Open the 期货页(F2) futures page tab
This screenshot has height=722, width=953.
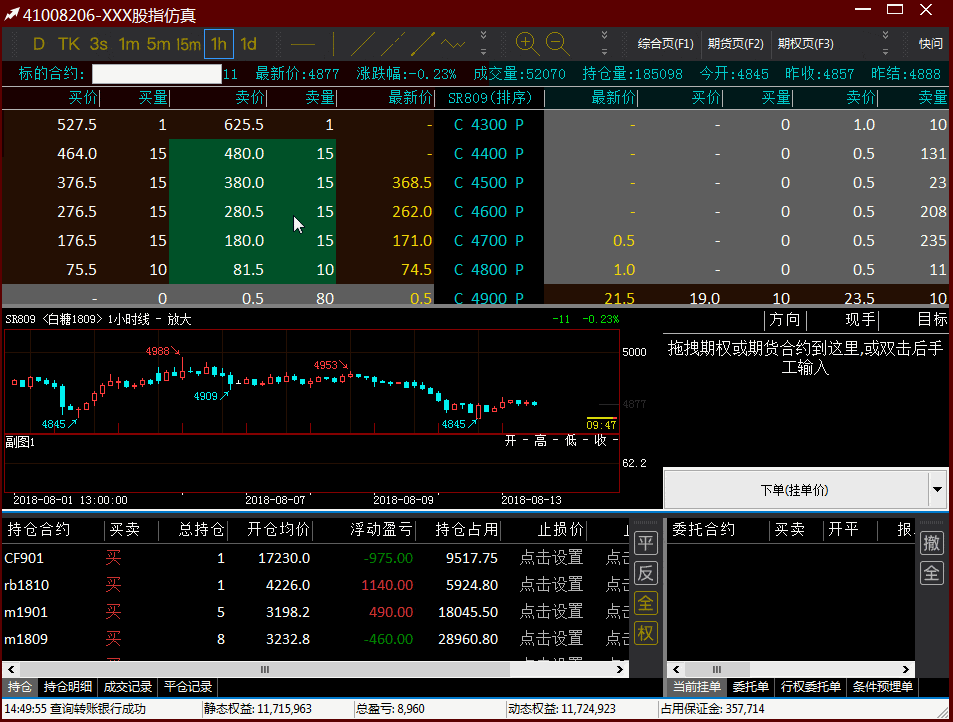735,44
